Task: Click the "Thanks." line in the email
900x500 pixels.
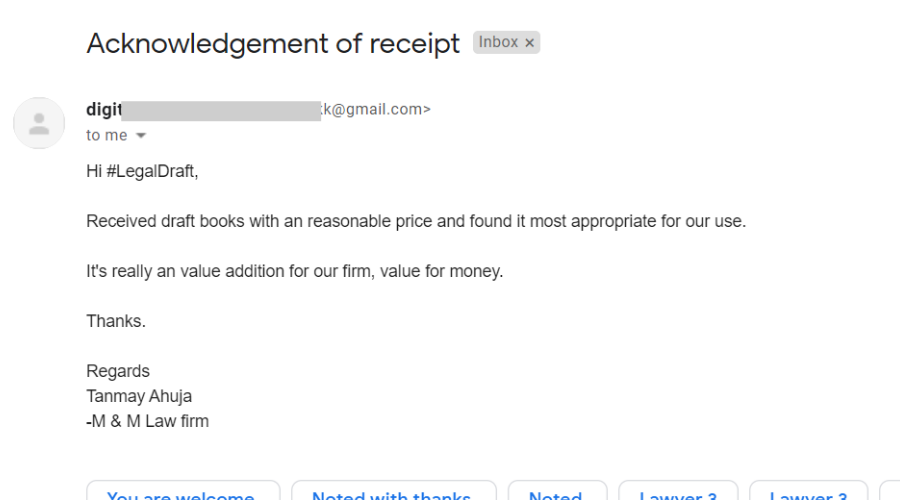Action: [x=116, y=321]
